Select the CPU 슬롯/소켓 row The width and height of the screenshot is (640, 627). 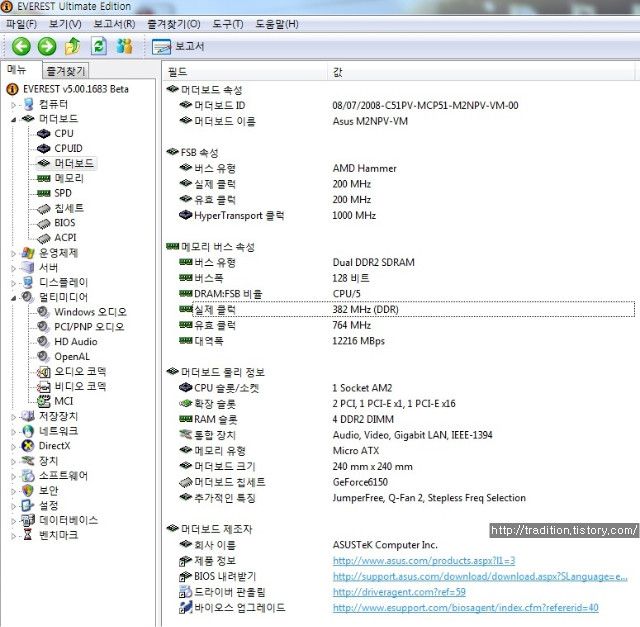(x=407, y=388)
